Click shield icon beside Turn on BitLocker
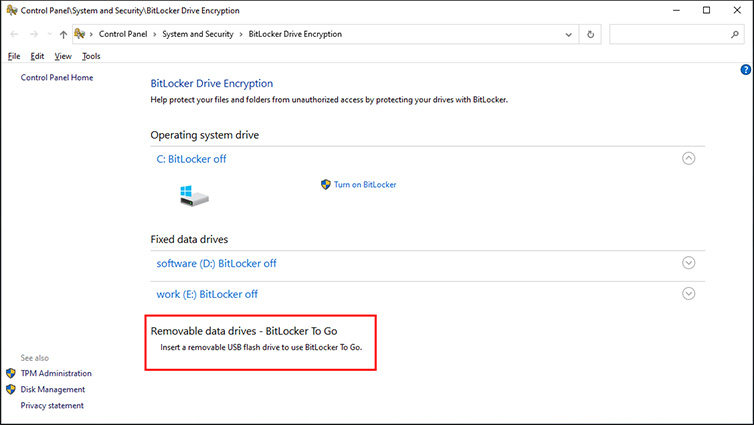This screenshot has height=425, width=754. click(x=326, y=185)
